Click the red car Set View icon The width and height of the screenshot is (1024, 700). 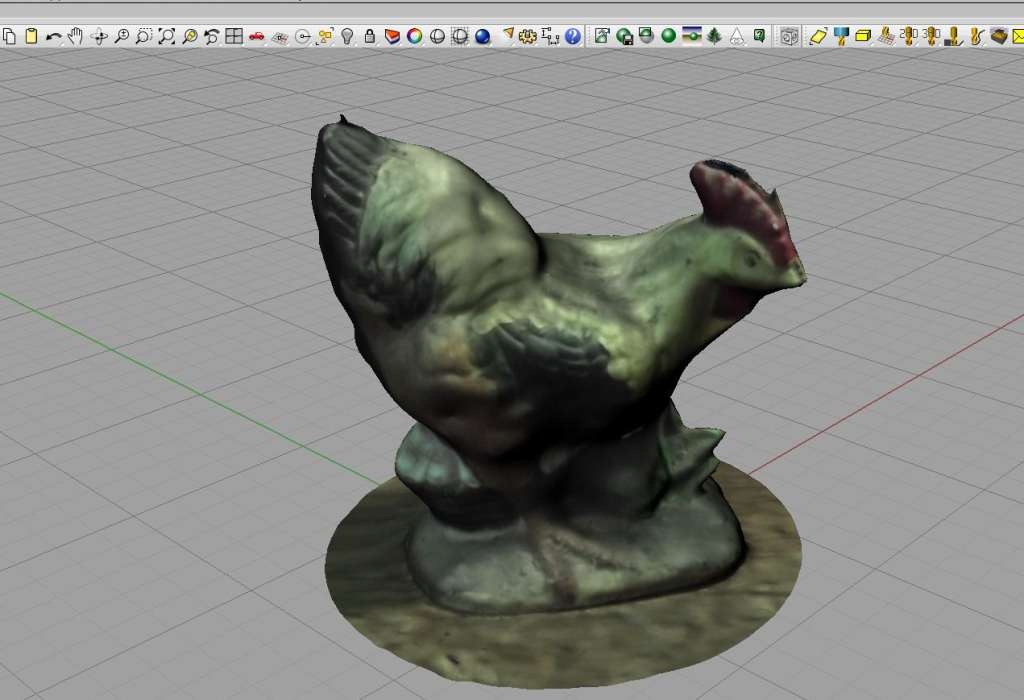(x=256, y=37)
